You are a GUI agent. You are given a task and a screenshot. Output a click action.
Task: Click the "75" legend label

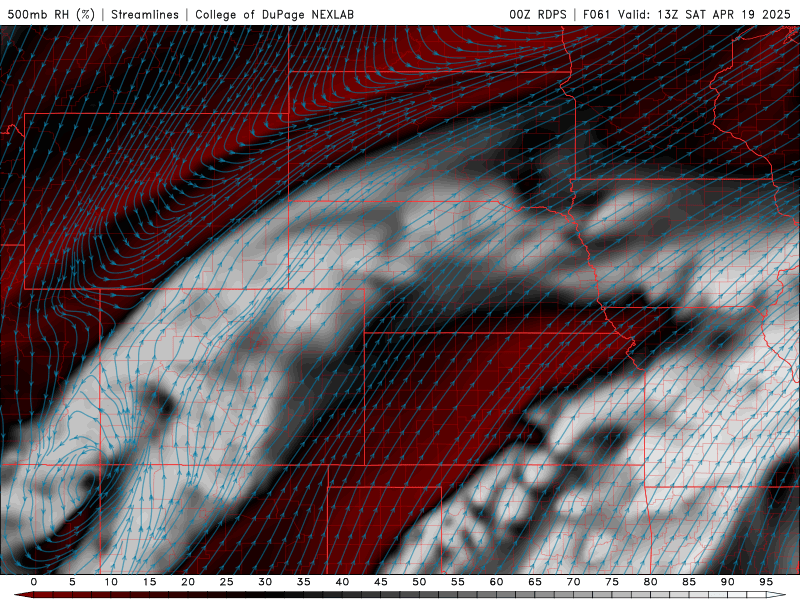pos(612,582)
